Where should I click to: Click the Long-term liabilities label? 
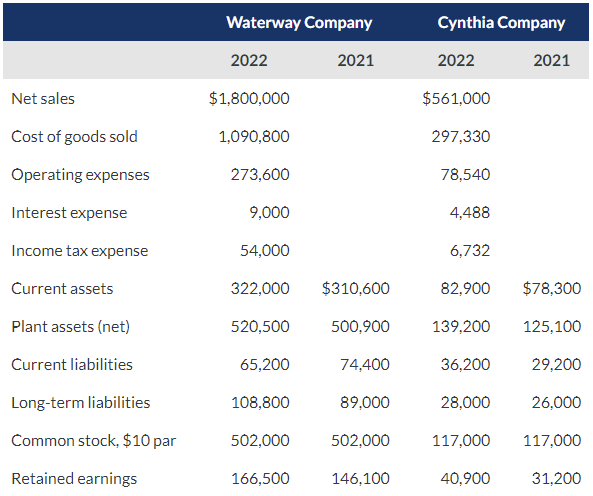coord(81,403)
